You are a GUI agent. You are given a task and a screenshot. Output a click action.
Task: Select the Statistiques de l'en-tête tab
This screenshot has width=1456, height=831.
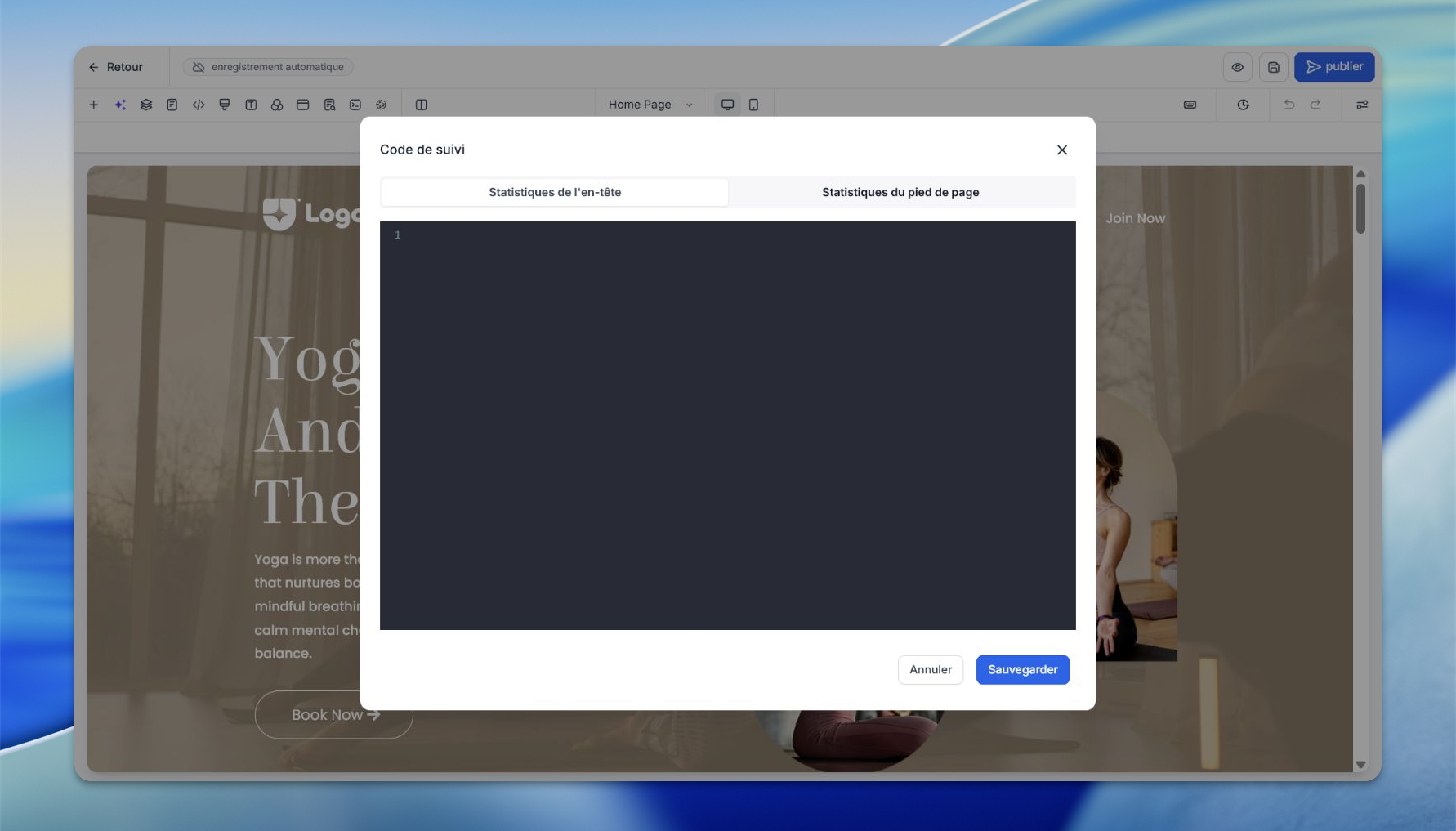pyautogui.click(x=555, y=192)
